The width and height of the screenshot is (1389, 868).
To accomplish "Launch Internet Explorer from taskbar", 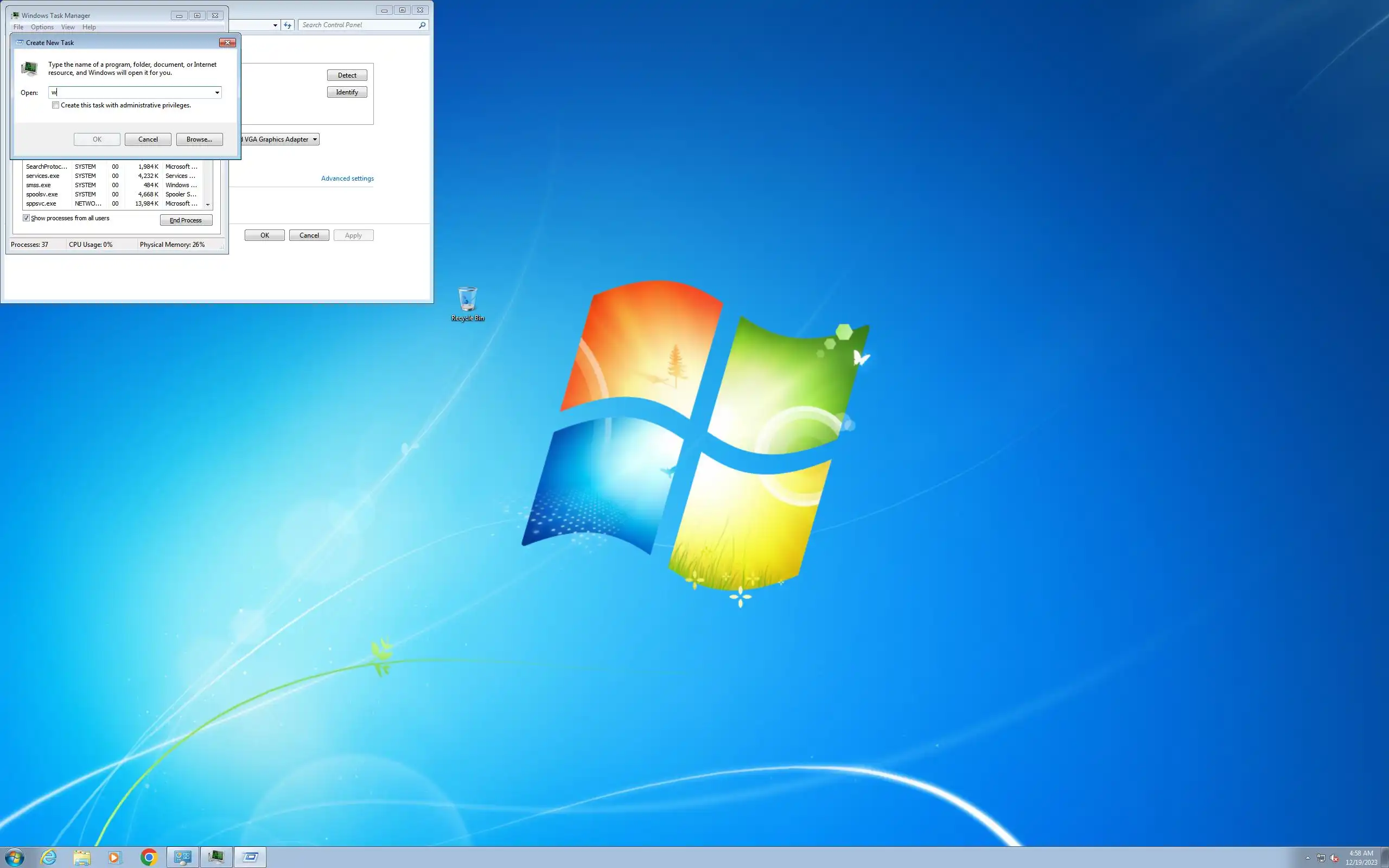I will coord(49,857).
